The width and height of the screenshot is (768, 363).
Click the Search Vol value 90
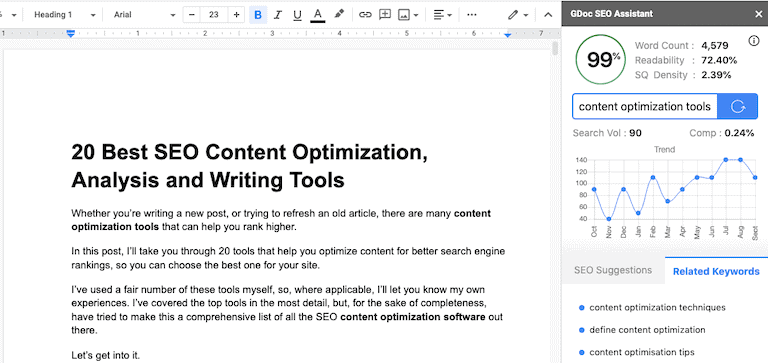point(635,133)
